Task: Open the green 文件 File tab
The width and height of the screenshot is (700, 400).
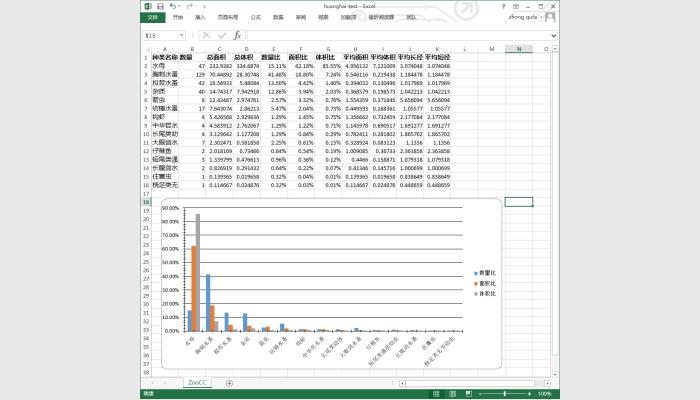Action: [153, 17]
